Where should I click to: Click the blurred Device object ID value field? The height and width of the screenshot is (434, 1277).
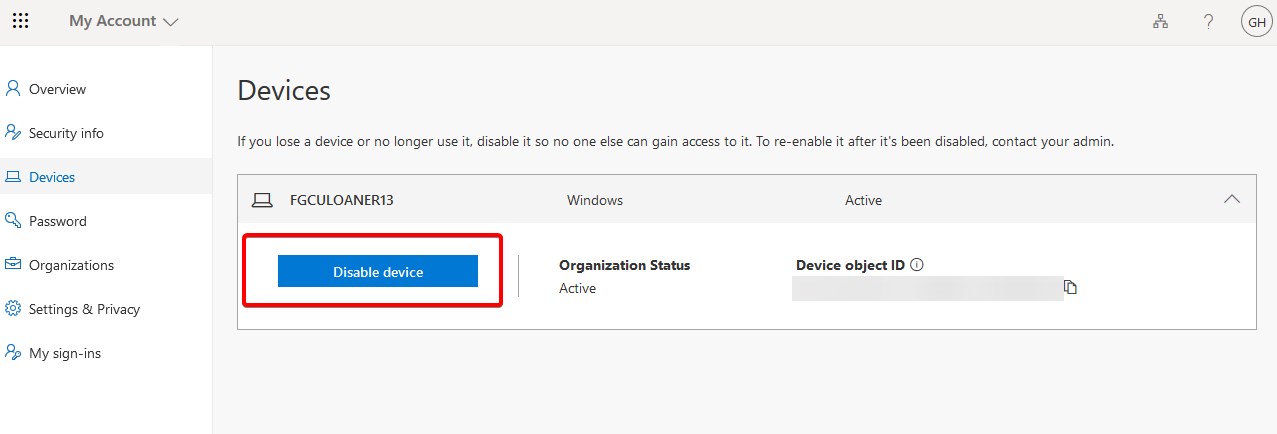[927, 289]
